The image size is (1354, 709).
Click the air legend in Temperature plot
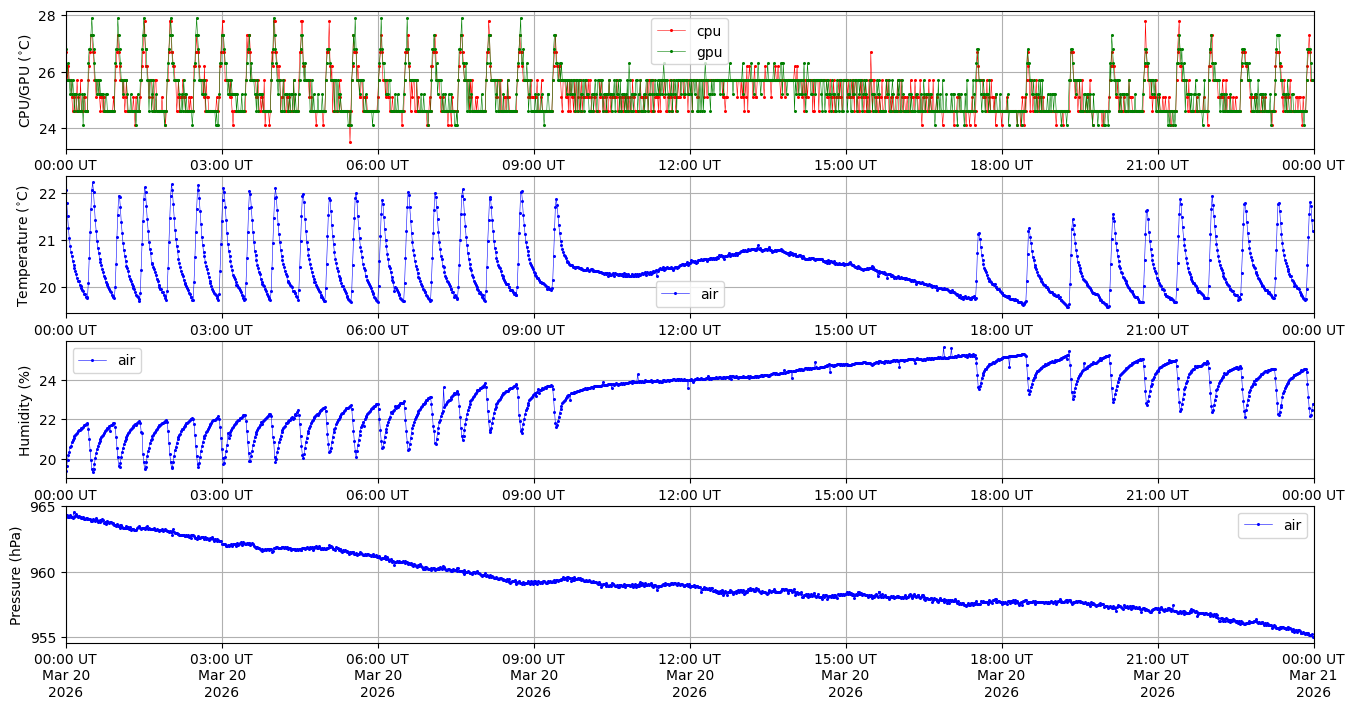coord(690,294)
